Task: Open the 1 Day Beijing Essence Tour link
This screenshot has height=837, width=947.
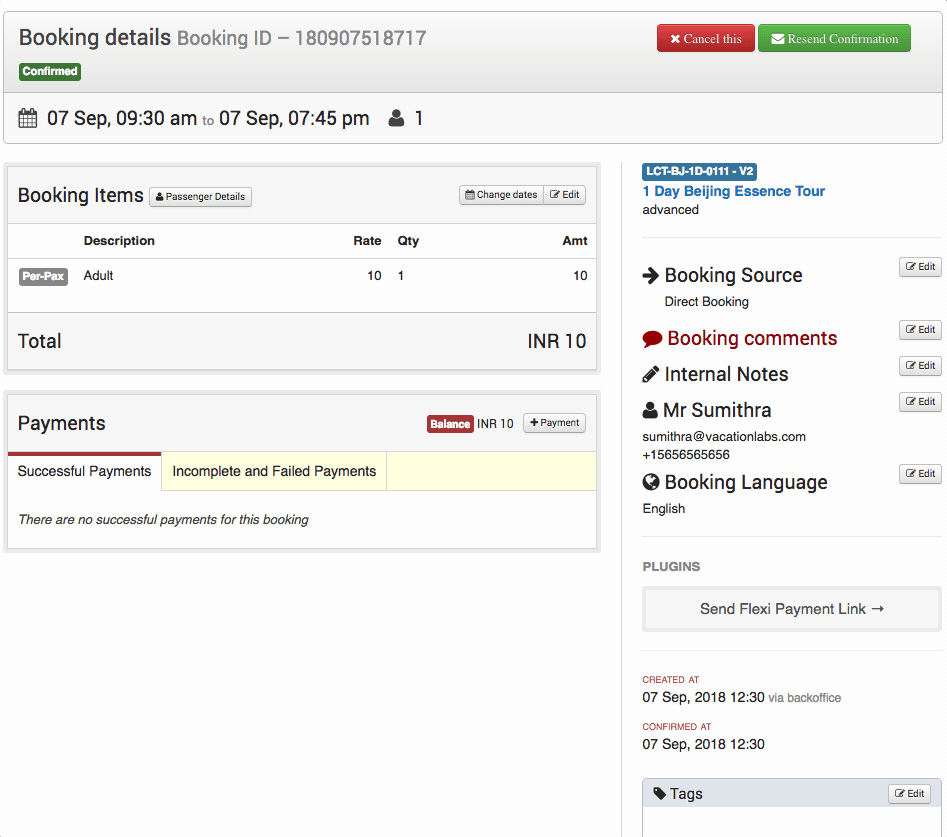Action: point(733,191)
